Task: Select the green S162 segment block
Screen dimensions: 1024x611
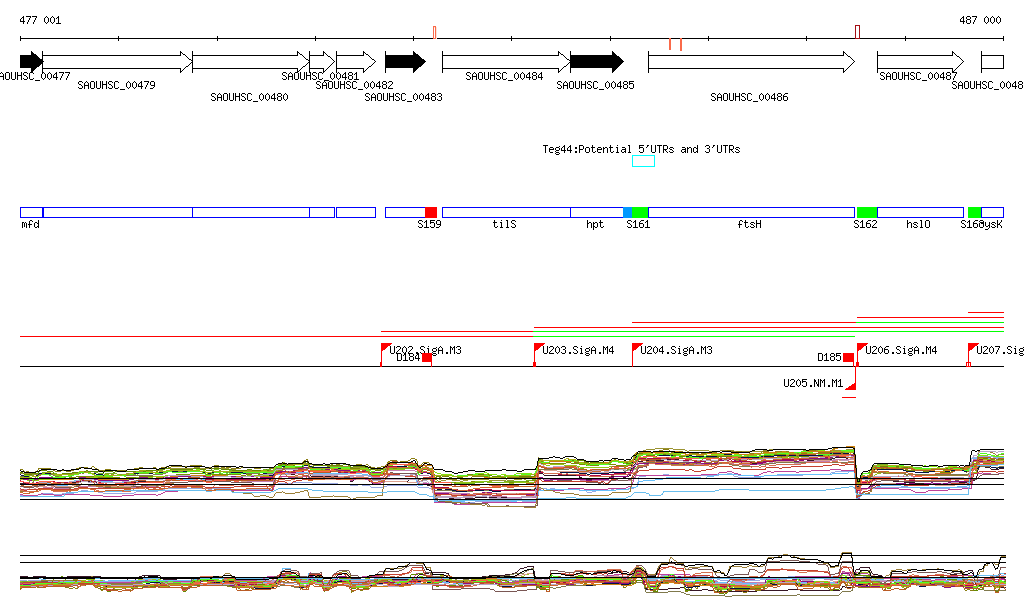Action: coord(867,212)
